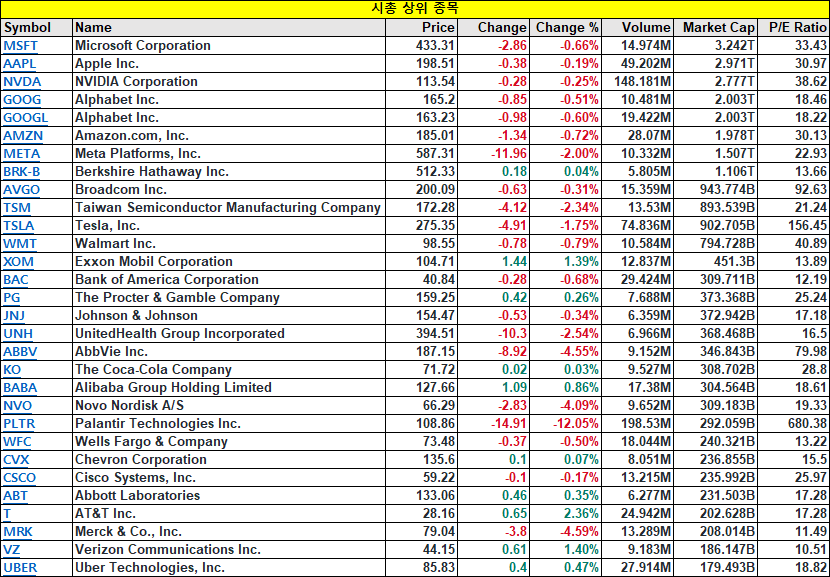Select the Microsoft Corporation name cell
Screen dimensions: 830x577
(x=229, y=46)
